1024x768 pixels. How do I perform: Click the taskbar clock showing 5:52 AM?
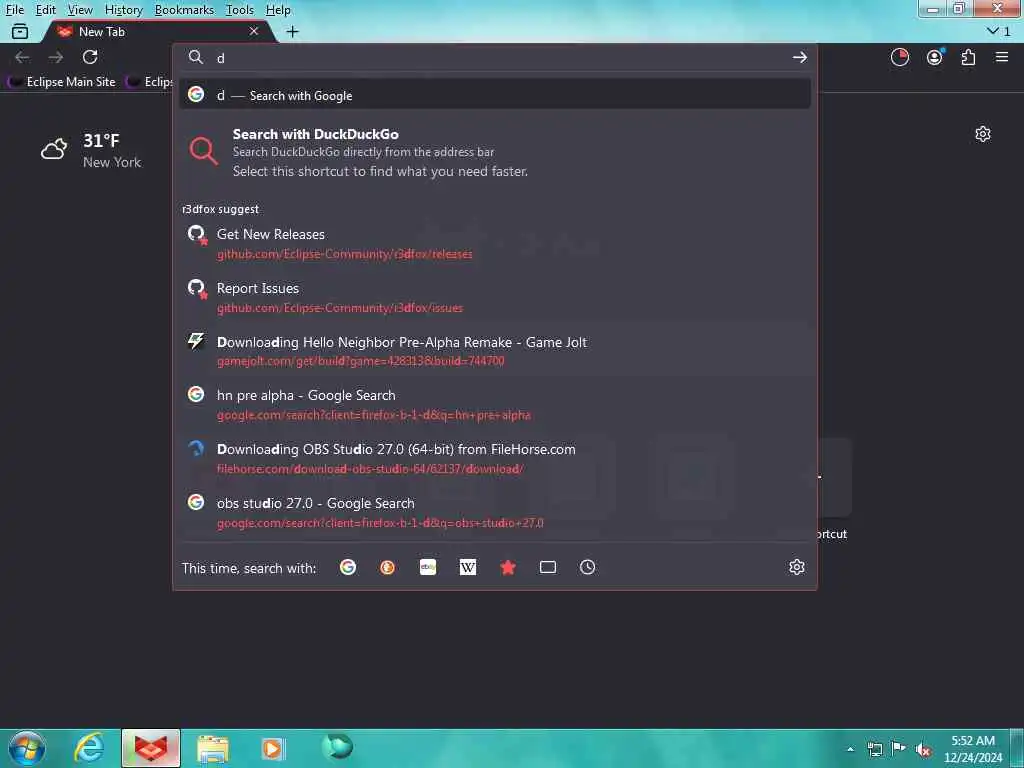pos(973,749)
